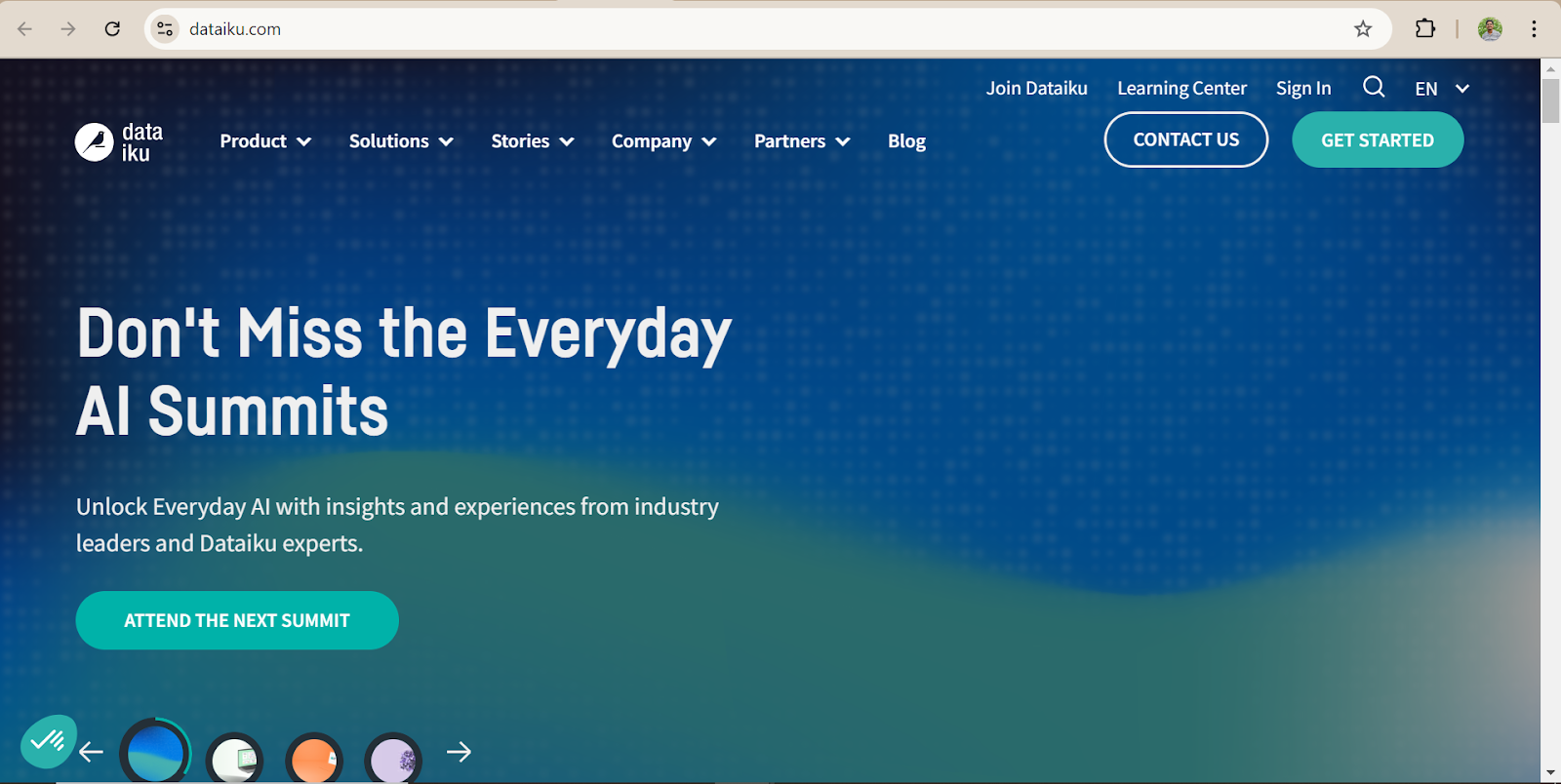The width and height of the screenshot is (1561, 784).
Task: Select the second white carousel thumbnail
Action: coord(235,759)
